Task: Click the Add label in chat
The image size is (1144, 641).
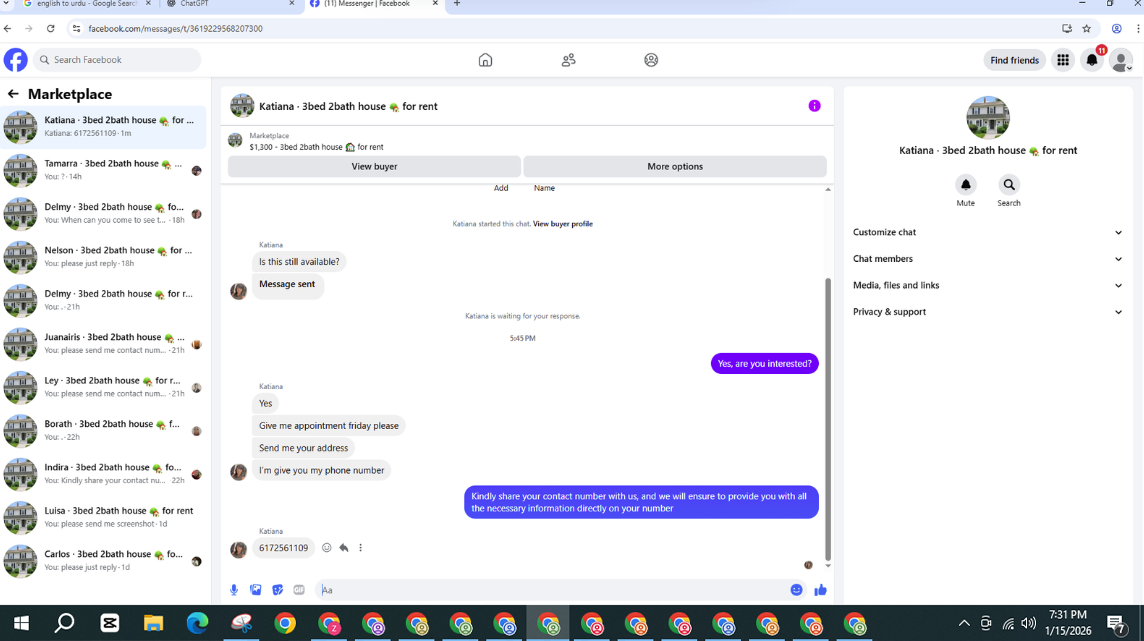Action: 500,188
